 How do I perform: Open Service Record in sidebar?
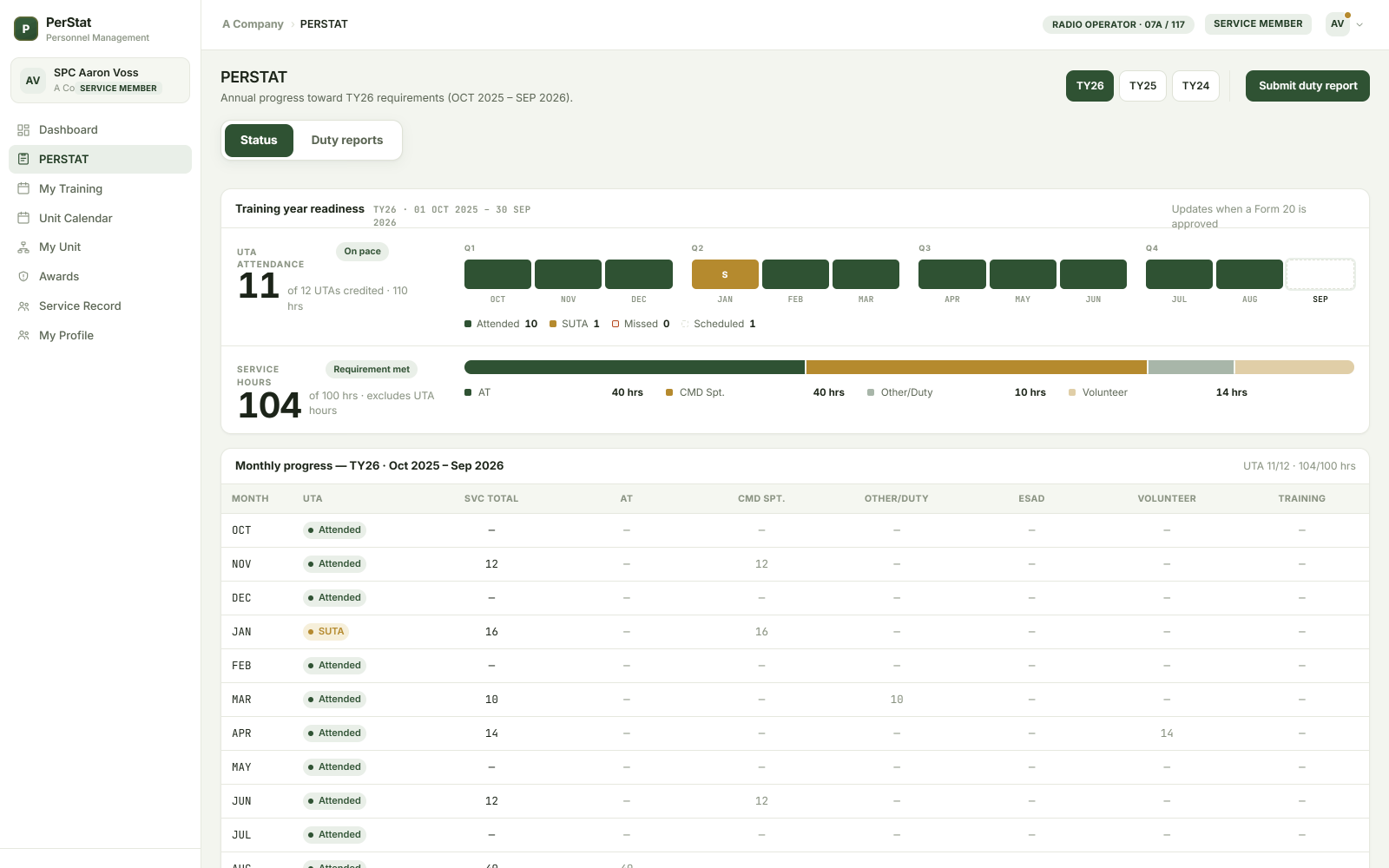point(100,306)
